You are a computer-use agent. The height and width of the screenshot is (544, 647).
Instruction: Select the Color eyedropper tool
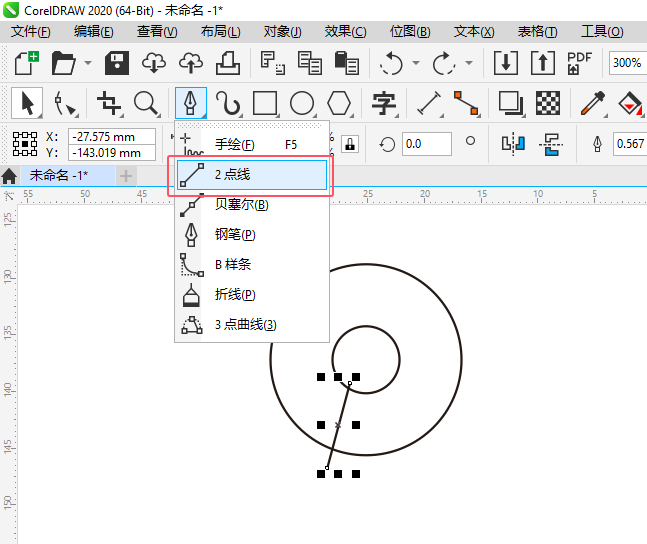pyautogui.click(x=593, y=103)
